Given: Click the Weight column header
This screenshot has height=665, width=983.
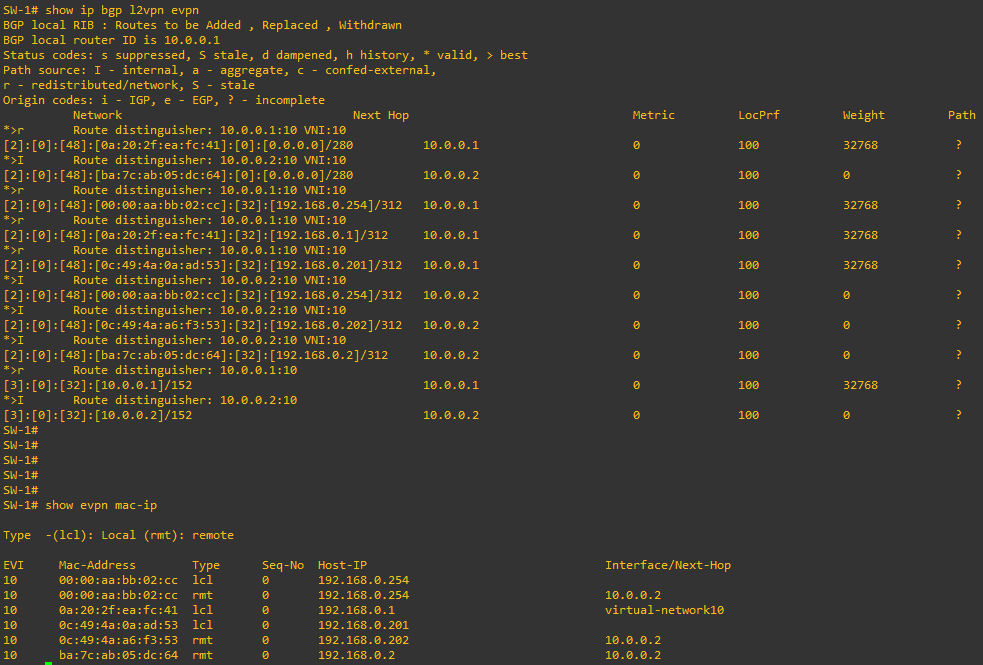Looking at the screenshot, I should 863,115.
